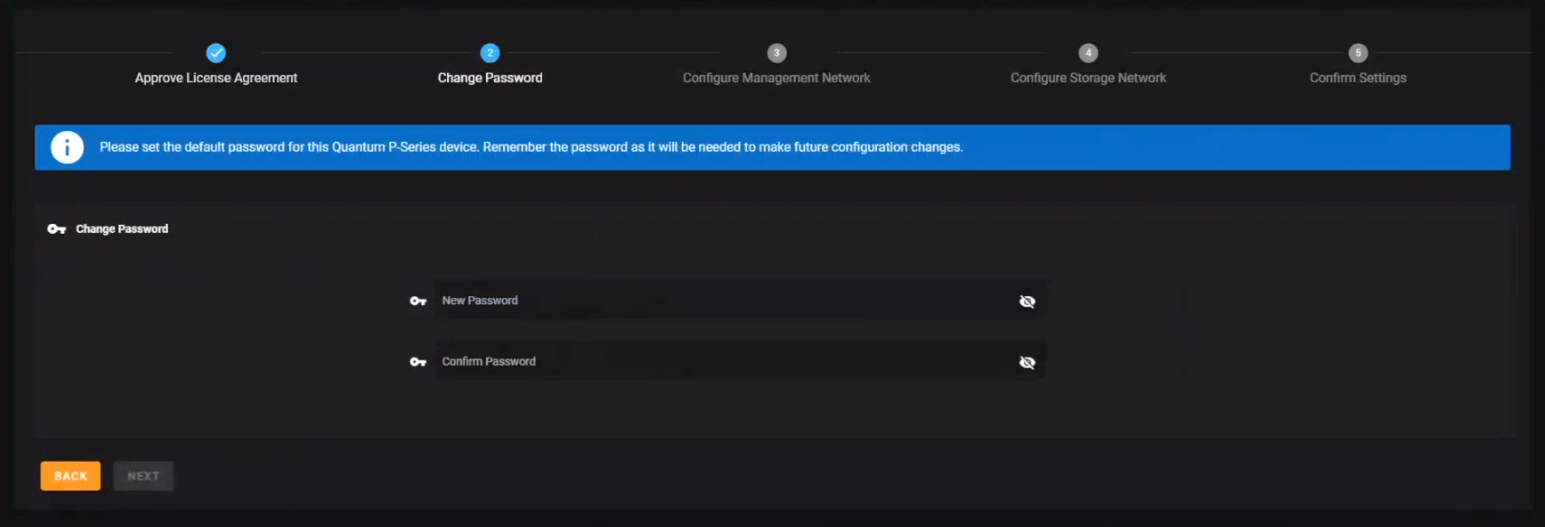Click the info icon in blue banner
The image size is (1545, 527).
point(67,148)
